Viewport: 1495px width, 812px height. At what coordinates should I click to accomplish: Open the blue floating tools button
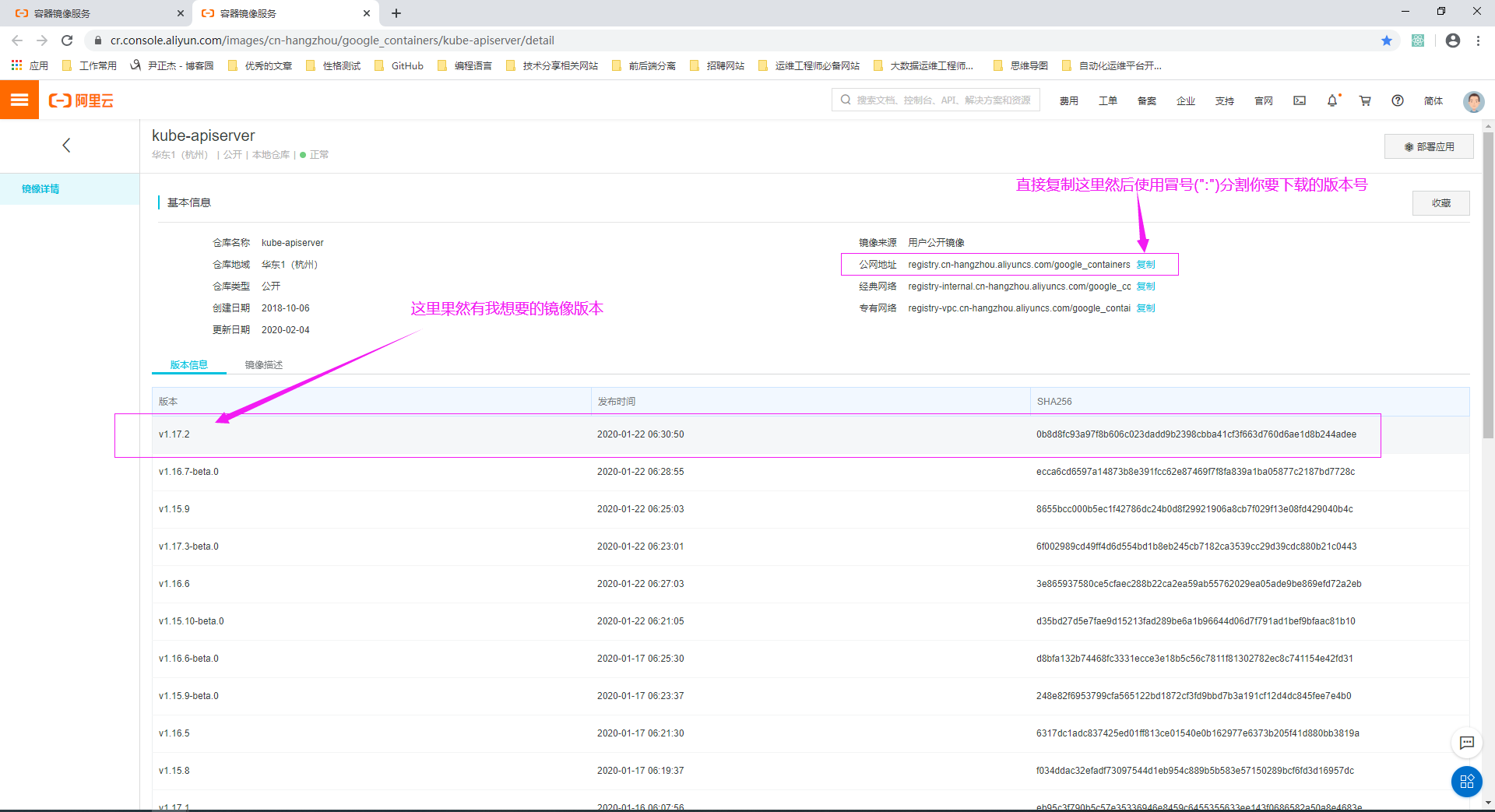(1467, 782)
